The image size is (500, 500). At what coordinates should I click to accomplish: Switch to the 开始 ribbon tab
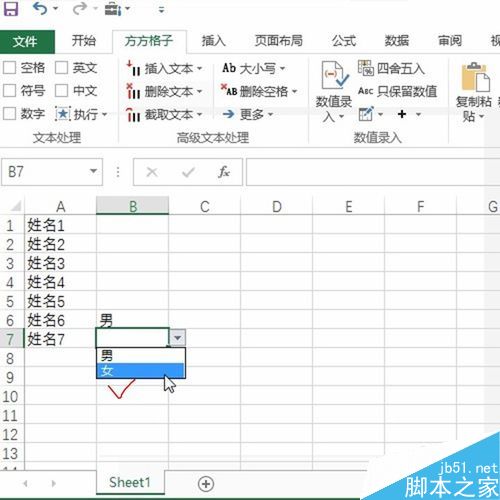(x=84, y=41)
